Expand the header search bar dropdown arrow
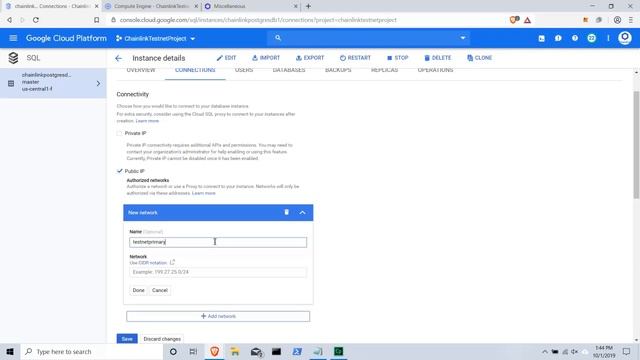The height and width of the screenshot is (360, 640). coord(463,38)
